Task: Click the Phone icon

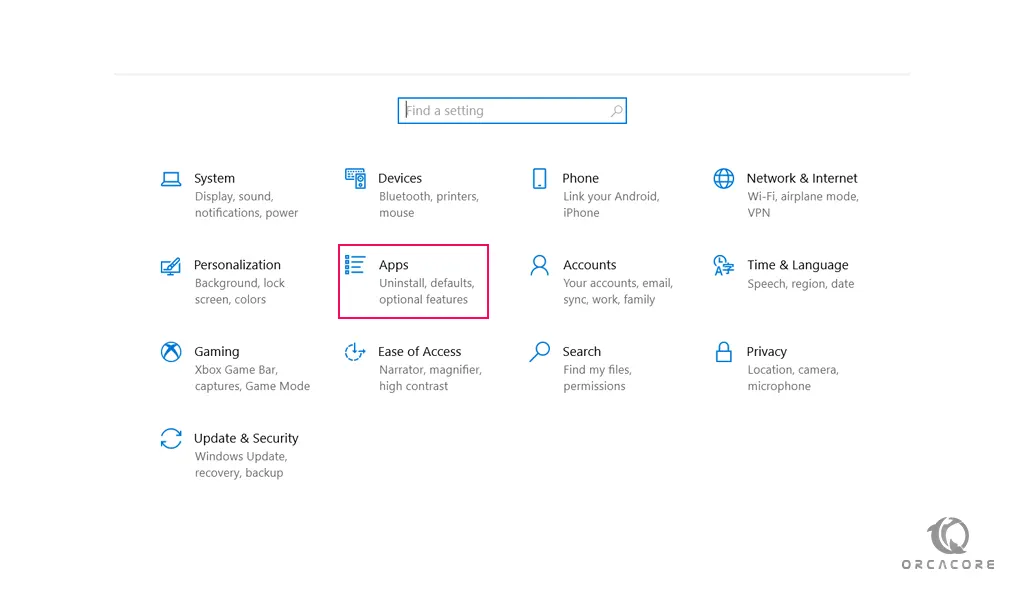Action: pos(539,178)
